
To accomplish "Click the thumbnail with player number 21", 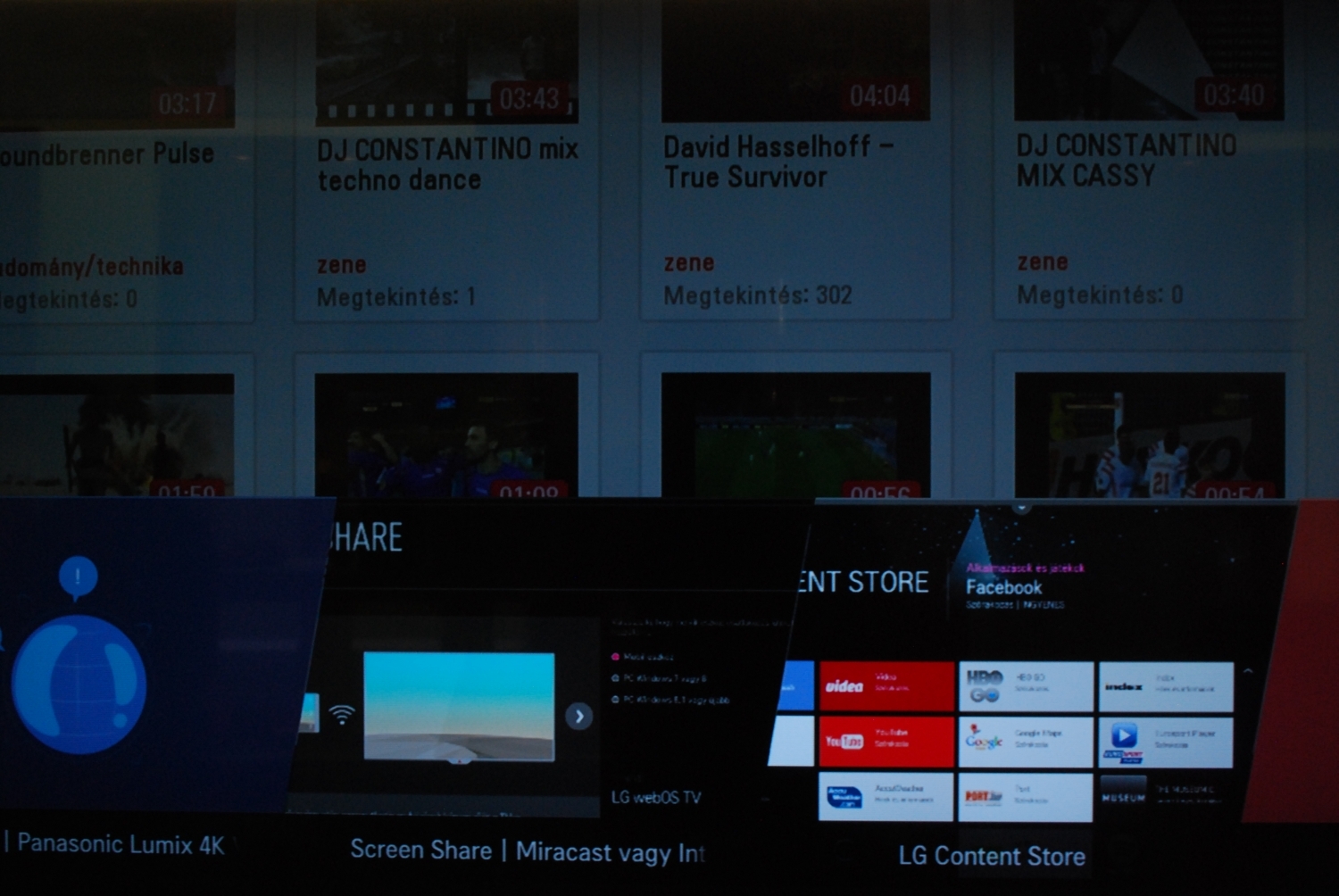I will (x=1150, y=436).
